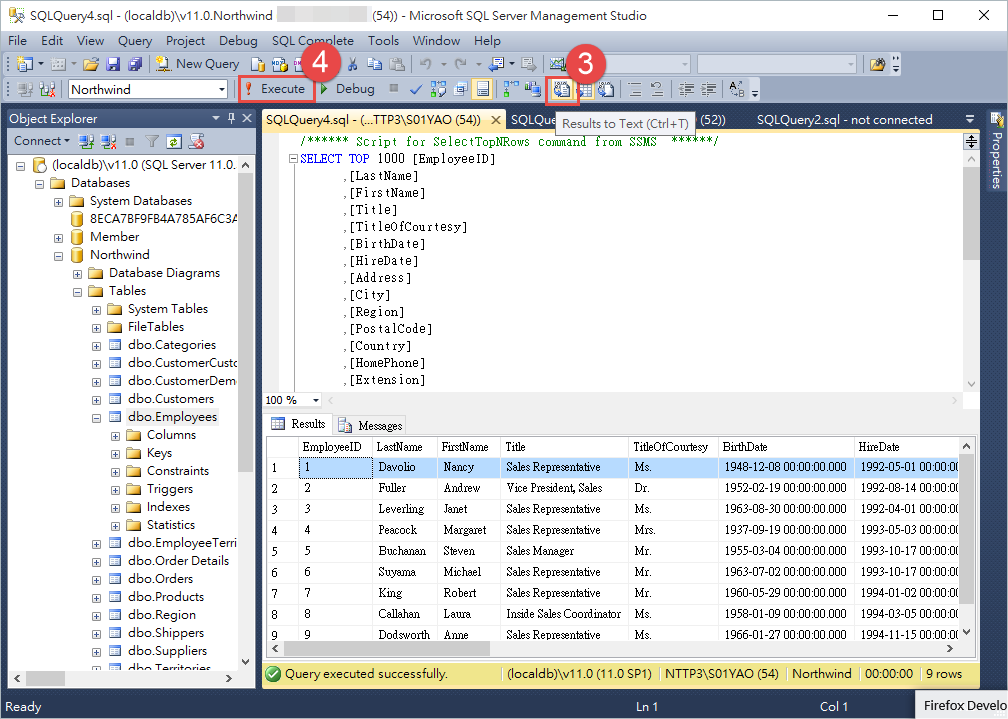
Task: Click the Results to File icon
Action: pos(607,89)
